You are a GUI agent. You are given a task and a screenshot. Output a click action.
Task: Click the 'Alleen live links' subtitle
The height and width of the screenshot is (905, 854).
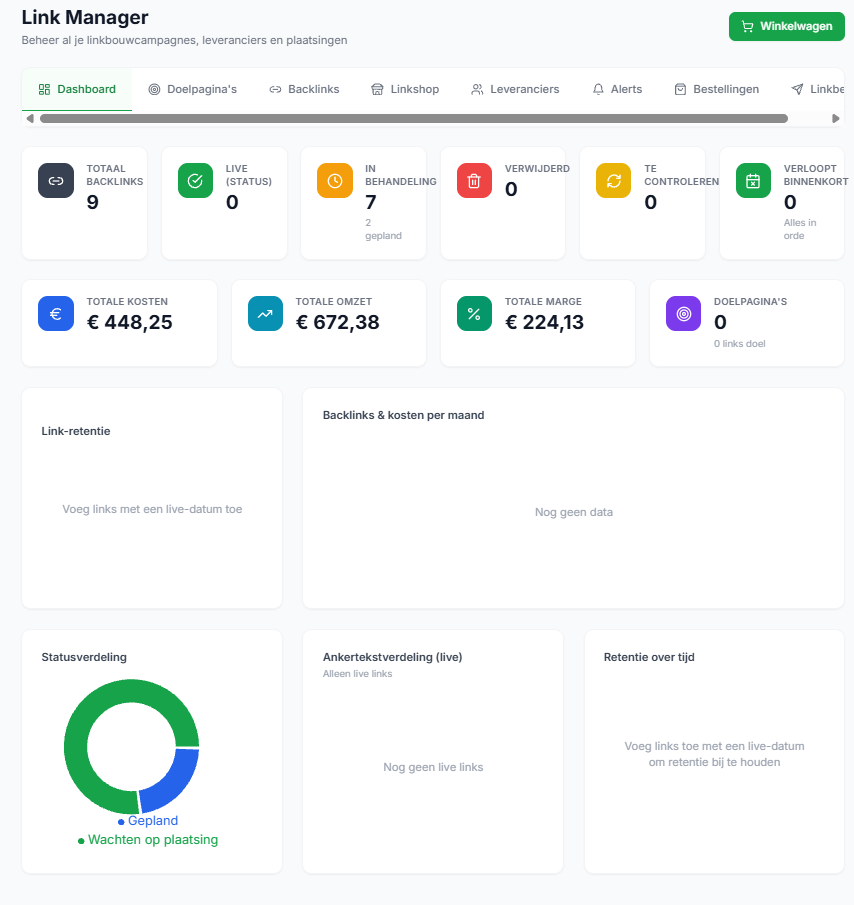(x=357, y=674)
